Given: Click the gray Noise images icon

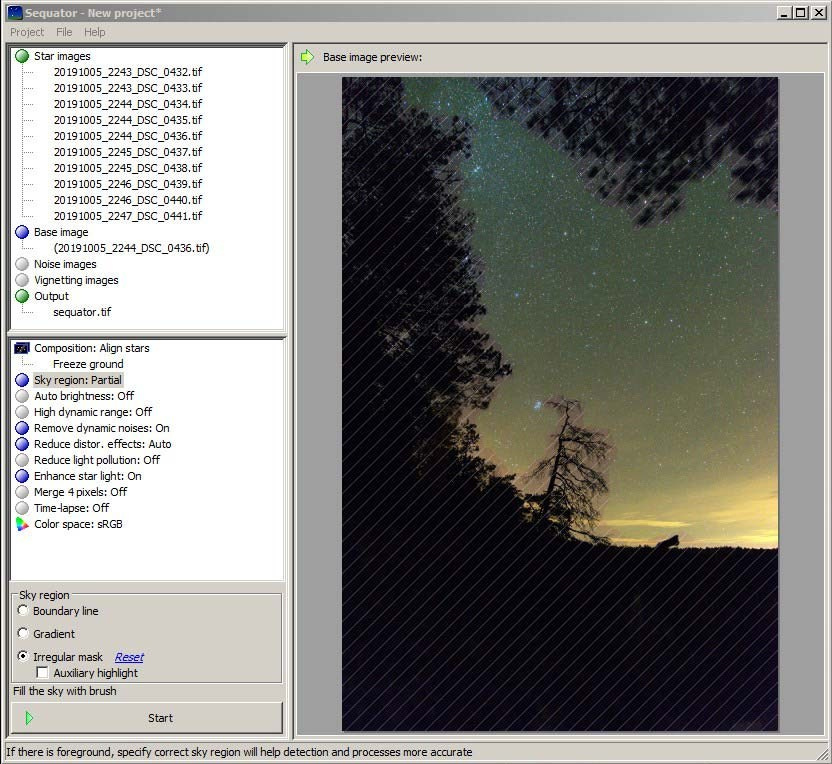Looking at the screenshot, I should pyautogui.click(x=22, y=264).
